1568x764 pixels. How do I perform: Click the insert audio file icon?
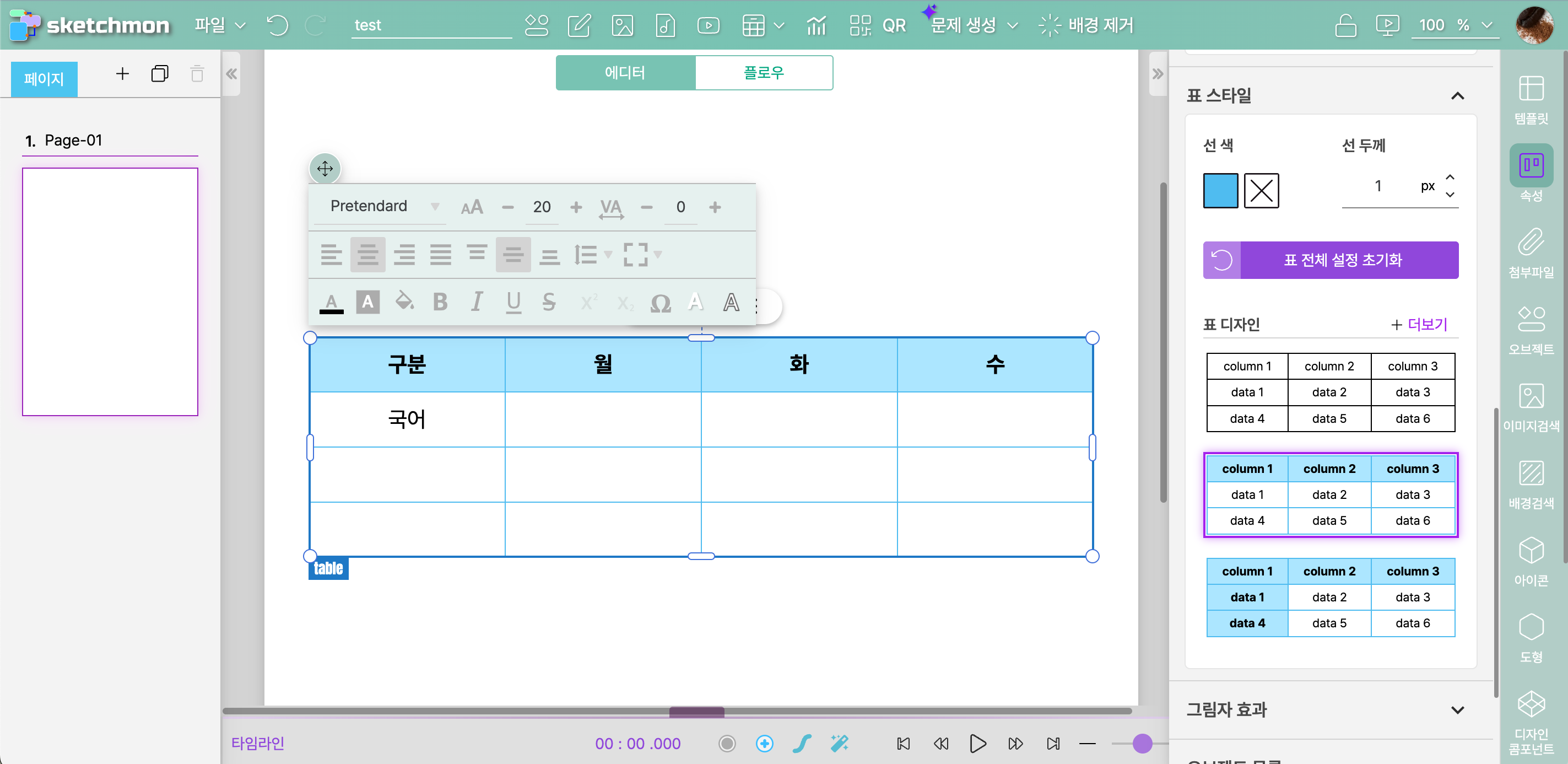click(x=664, y=25)
